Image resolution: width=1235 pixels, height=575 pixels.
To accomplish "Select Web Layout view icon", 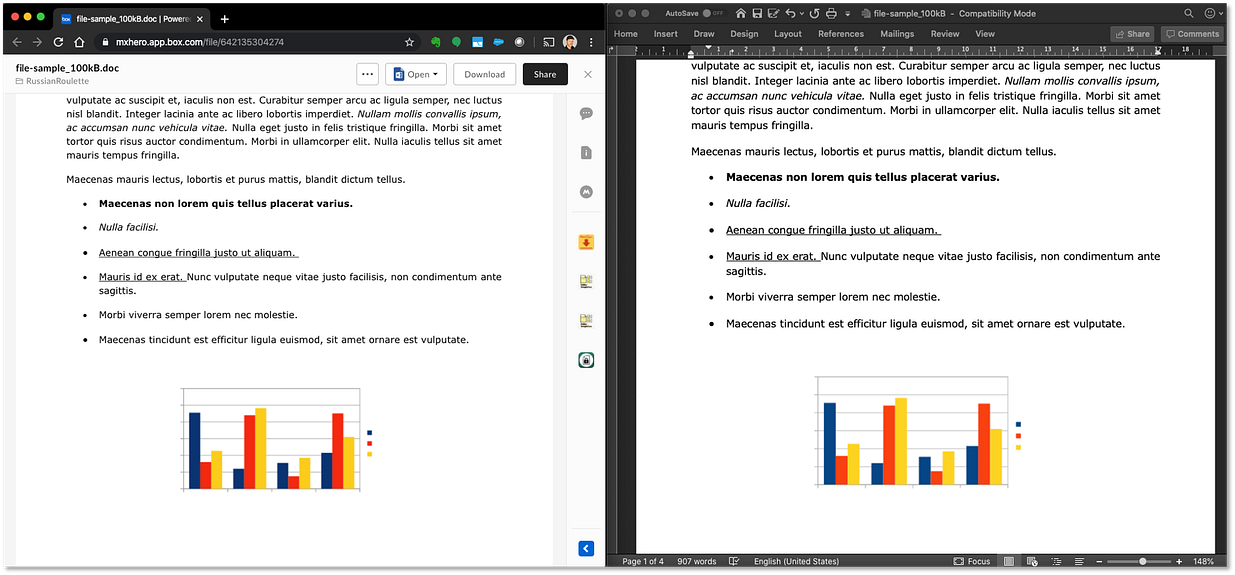I will (1032, 562).
